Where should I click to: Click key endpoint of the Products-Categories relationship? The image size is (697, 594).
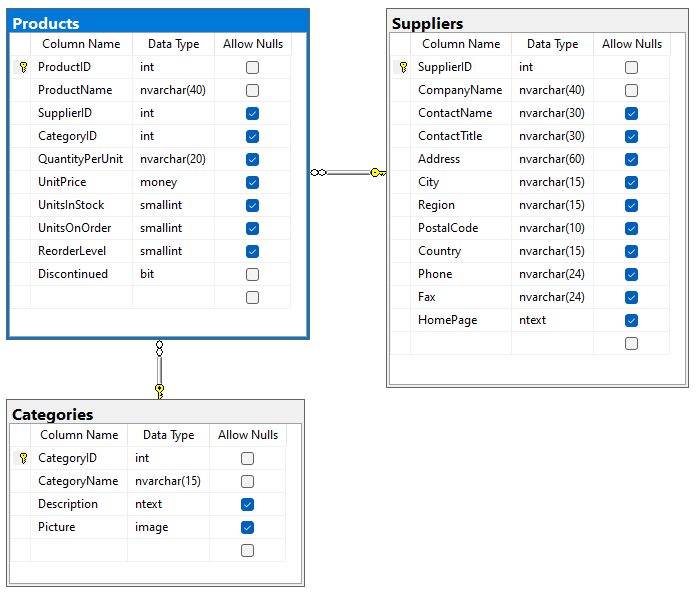pos(159,389)
